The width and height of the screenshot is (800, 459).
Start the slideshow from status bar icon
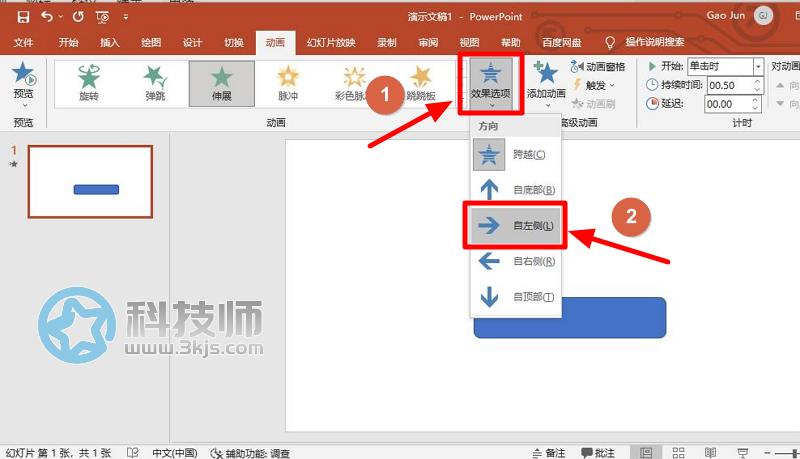coord(742,452)
